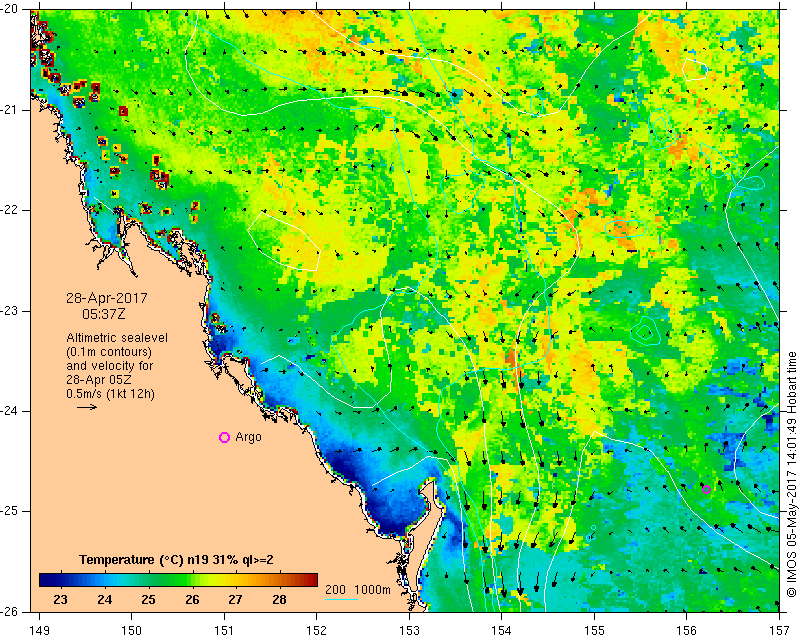Click the 151 longitude axis label
The height and width of the screenshot is (640, 800).
224,631
